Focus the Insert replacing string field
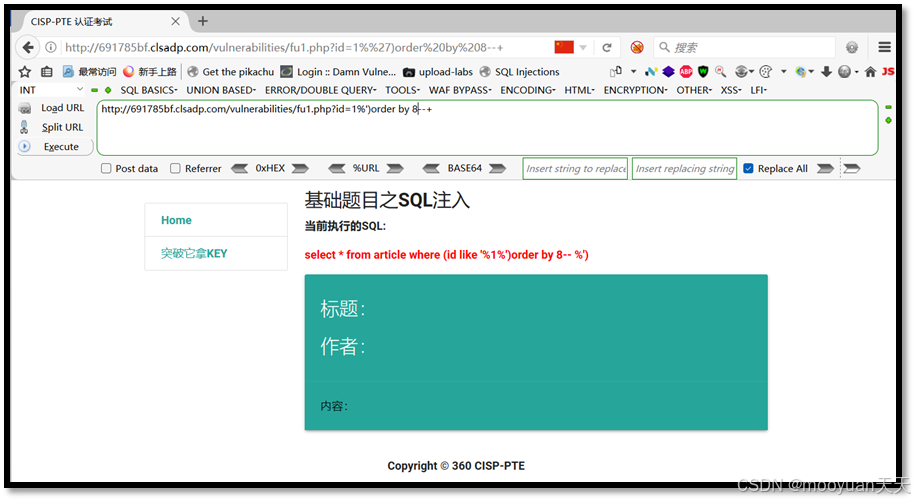This screenshot has height=501, width=915. pyautogui.click(x=684, y=169)
